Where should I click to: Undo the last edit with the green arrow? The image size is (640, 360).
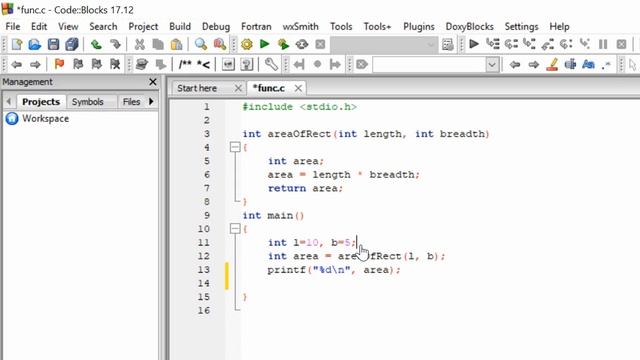(96, 44)
